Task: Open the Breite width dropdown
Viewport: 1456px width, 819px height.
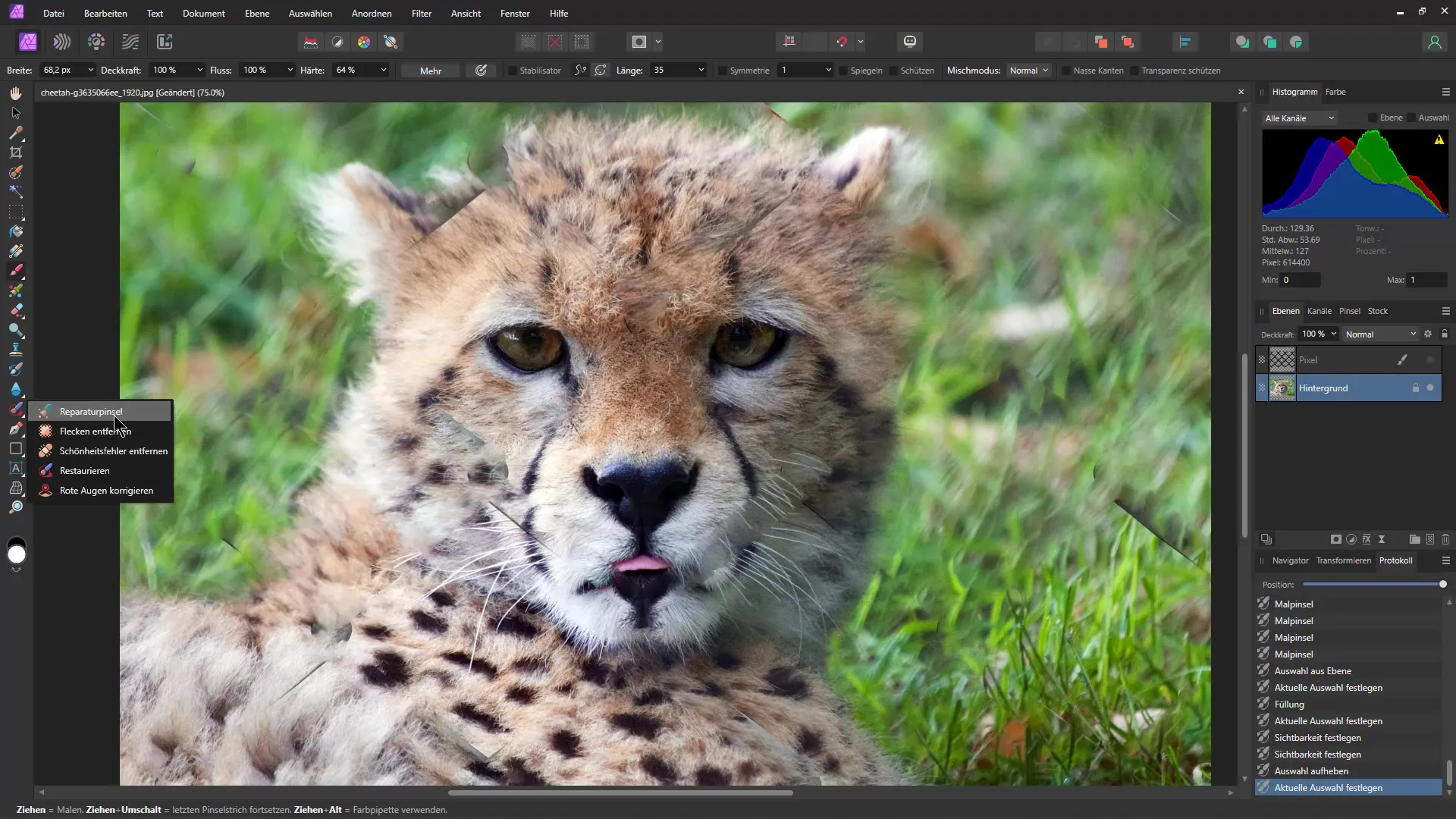Action: pos(90,70)
